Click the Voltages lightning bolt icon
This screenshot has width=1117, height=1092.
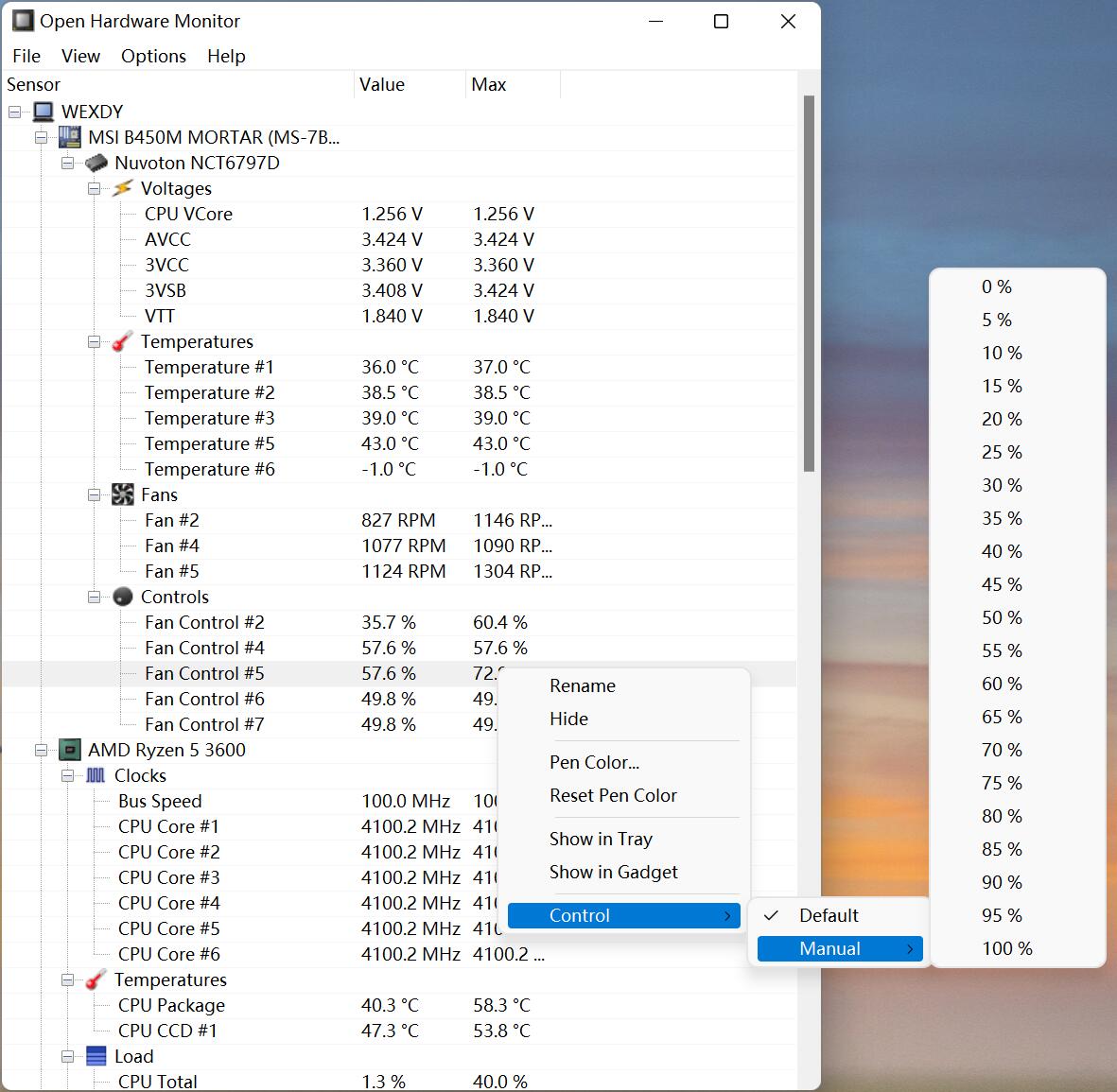(123, 188)
